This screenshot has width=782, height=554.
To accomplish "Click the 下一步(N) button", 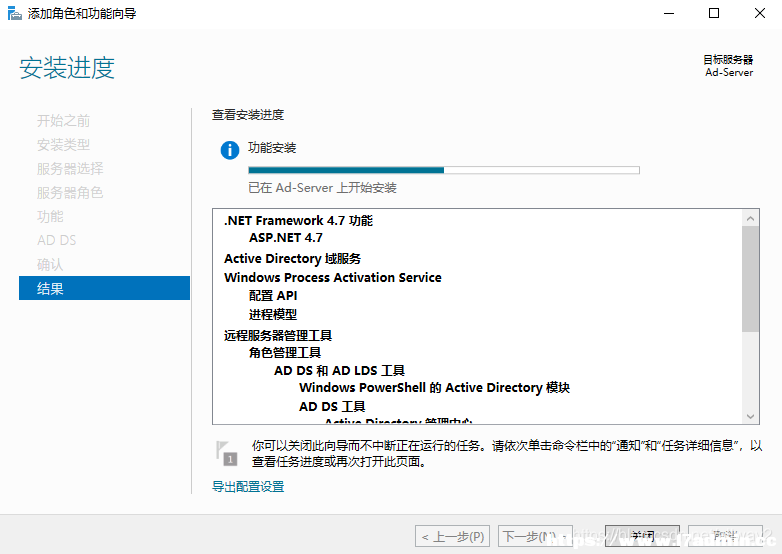I will tap(535, 537).
